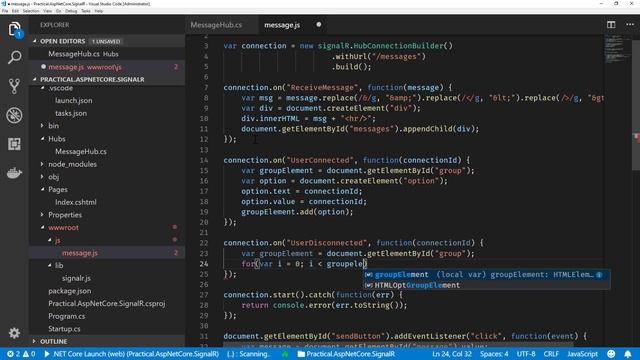This screenshot has width=640, height=360.
Task: Change encoding via UTF-8 indicator
Action: point(526,354)
